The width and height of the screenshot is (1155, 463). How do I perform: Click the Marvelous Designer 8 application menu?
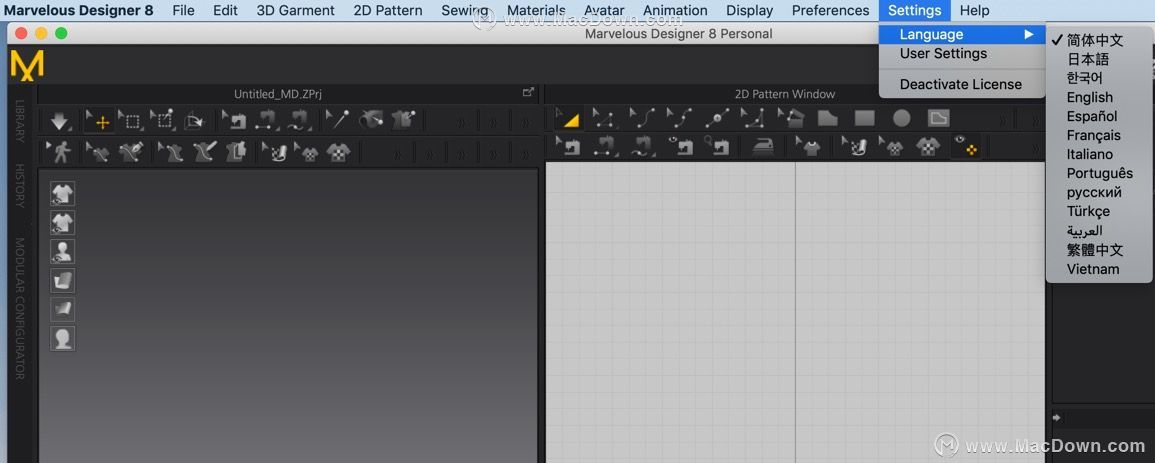(79, 10)
